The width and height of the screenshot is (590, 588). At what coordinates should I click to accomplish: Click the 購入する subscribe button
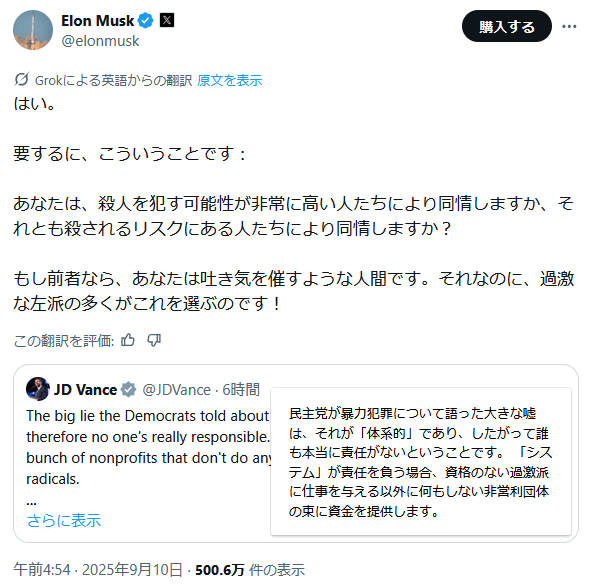point(506,26)
